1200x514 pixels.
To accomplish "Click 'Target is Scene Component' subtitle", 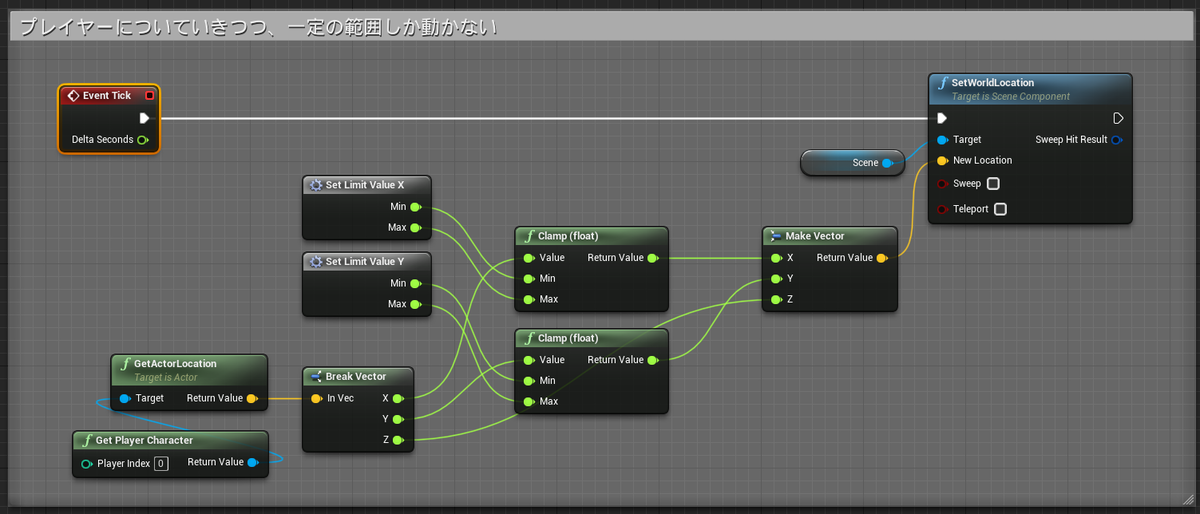I will point(1011,96).
